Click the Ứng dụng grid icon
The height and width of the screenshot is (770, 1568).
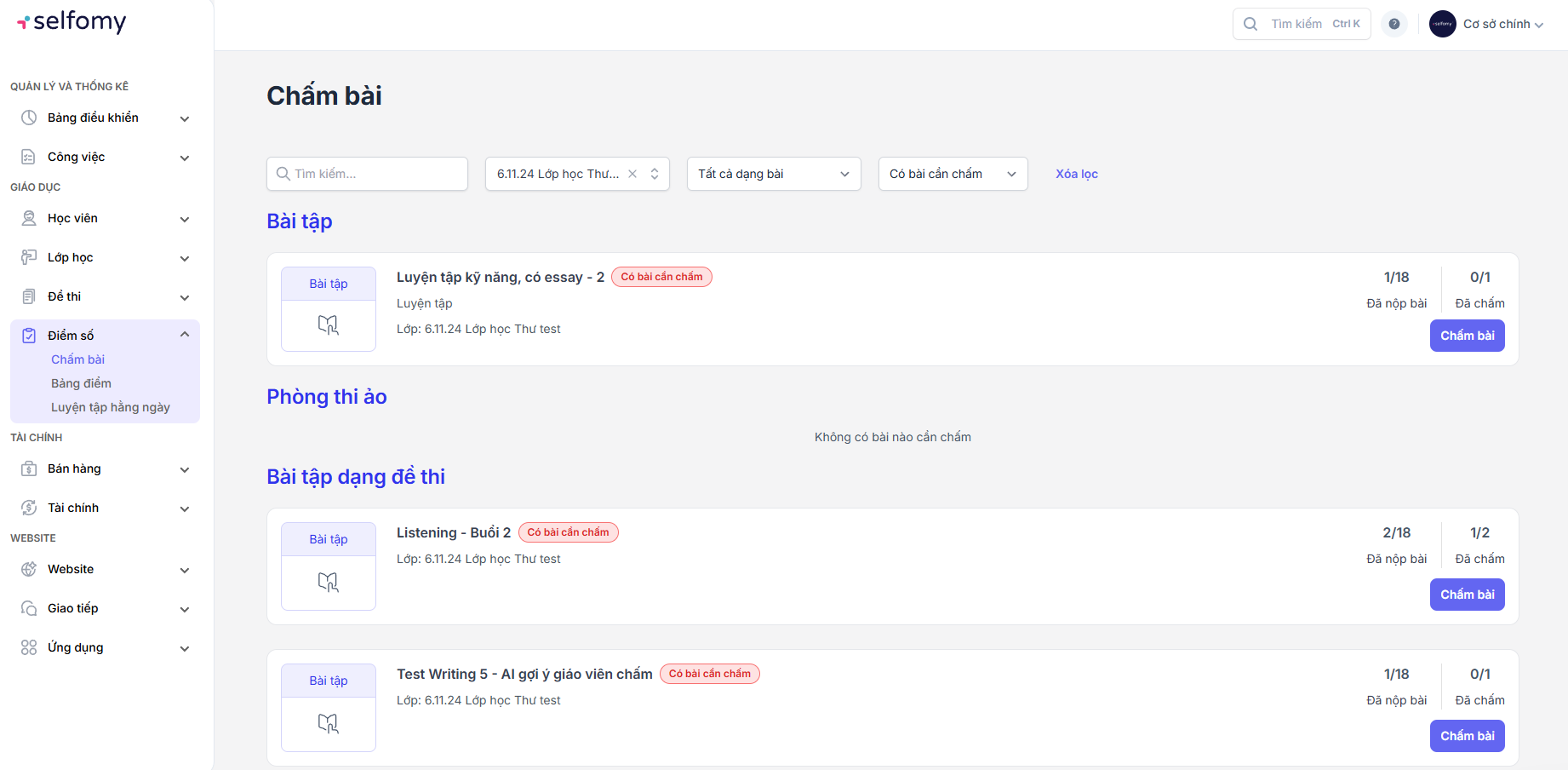pyautogui.click(x=29, y=647)
